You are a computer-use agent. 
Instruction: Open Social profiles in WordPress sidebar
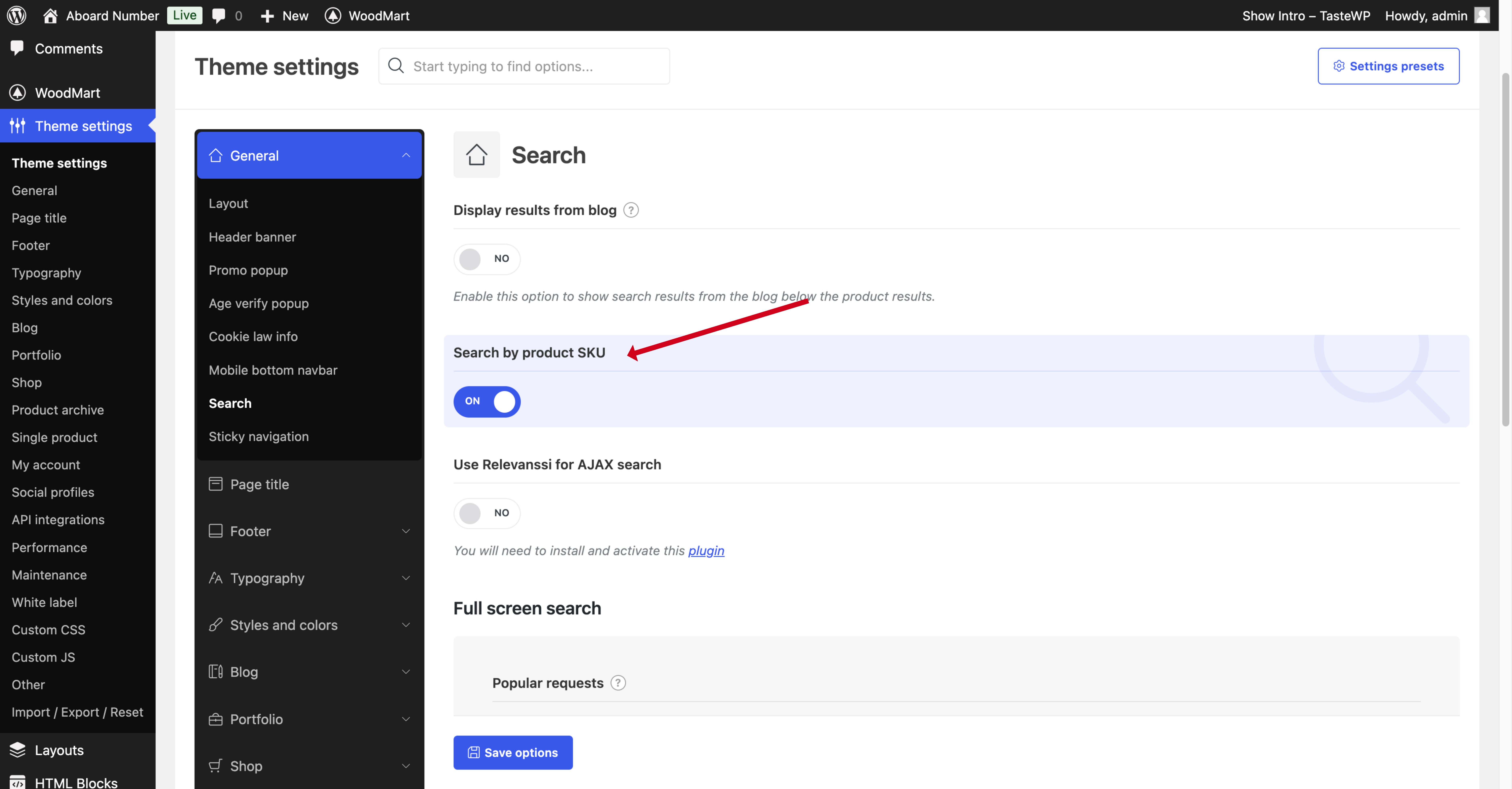[53, 492]
